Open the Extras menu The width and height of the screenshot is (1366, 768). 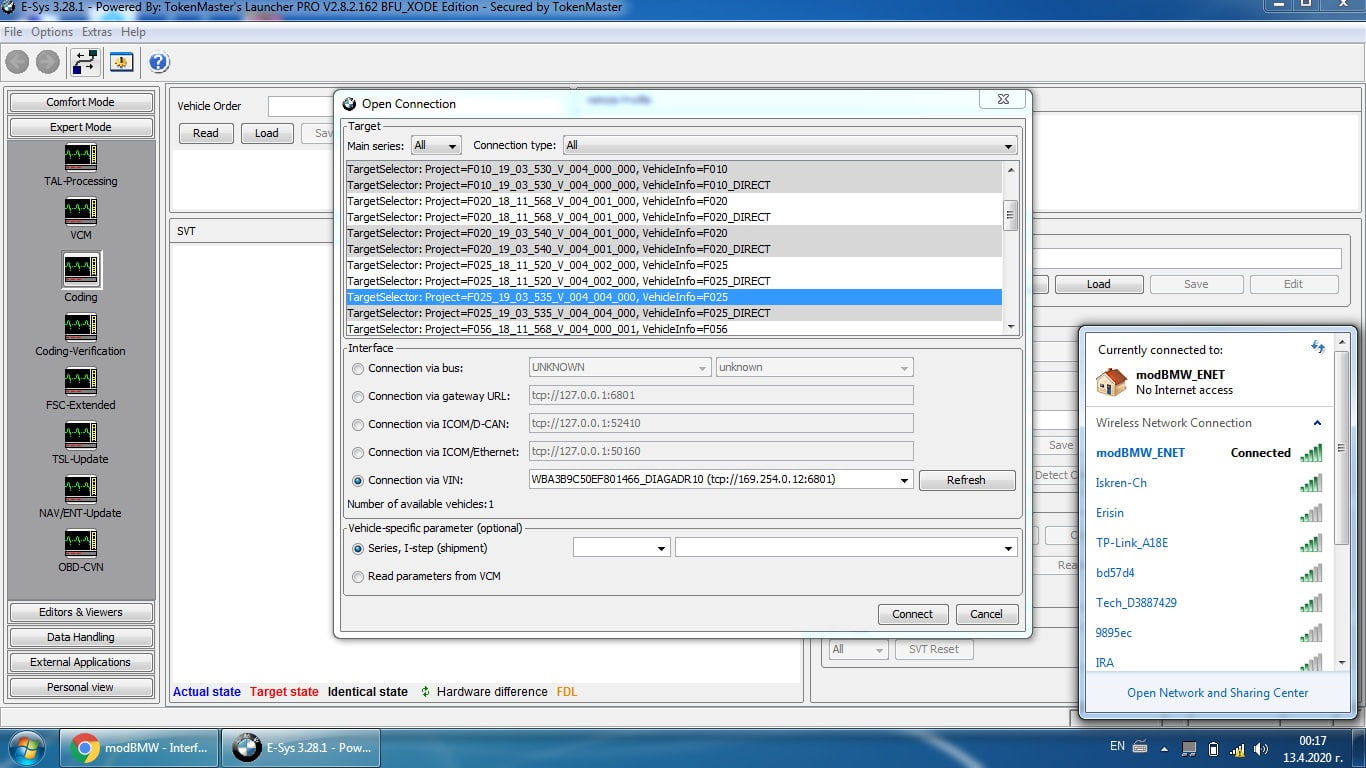coord(96,31)
